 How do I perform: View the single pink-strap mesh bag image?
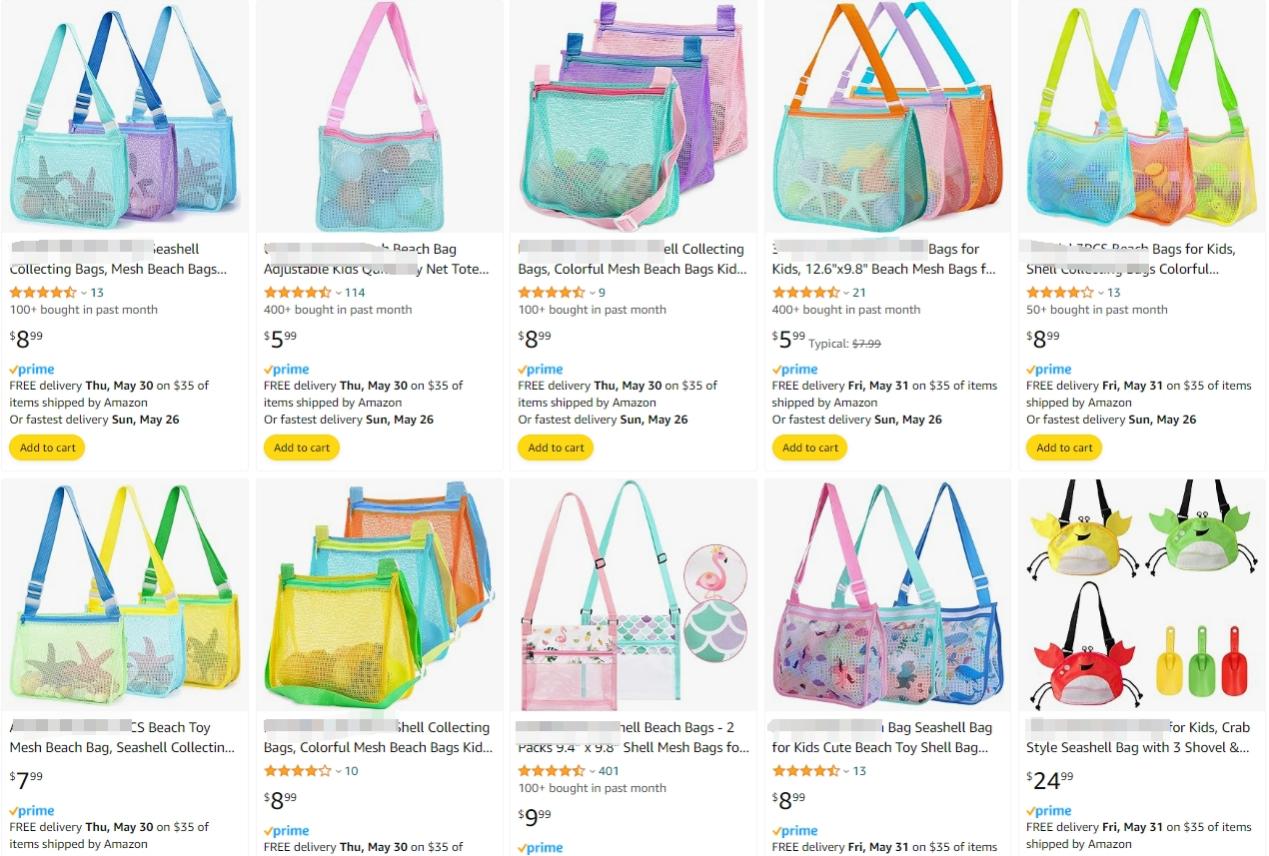[379, 117]
